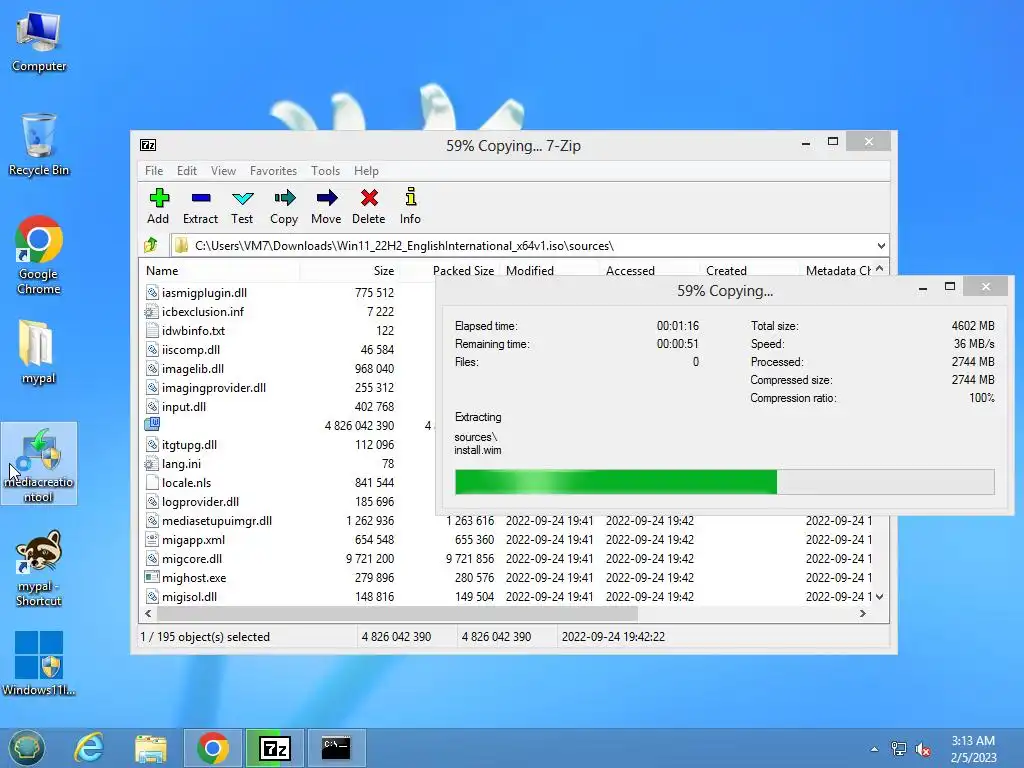1024x768 pixels.
Task: Select the locale.nls file
Action: [186, 482]
